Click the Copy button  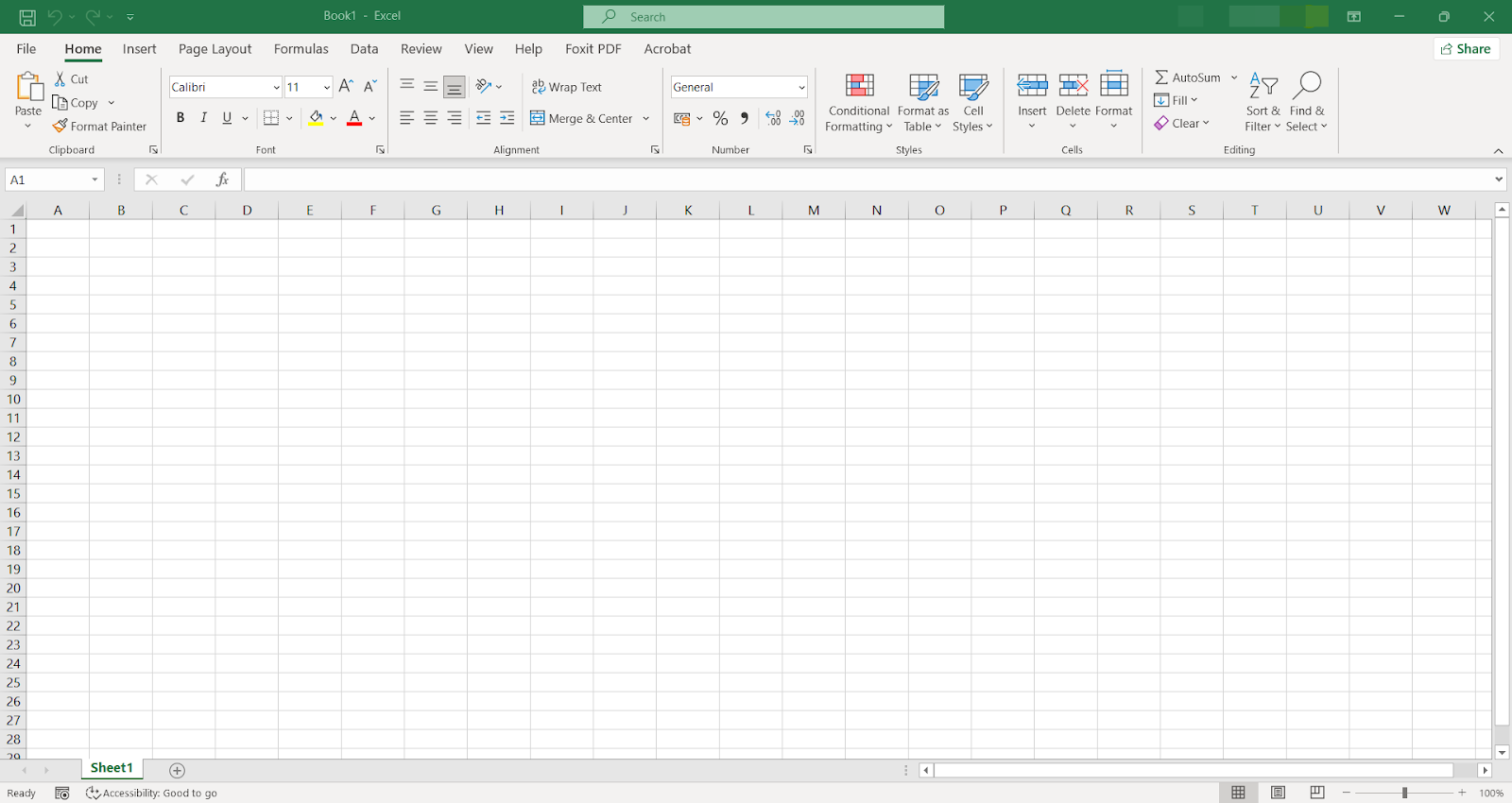click(76, 103)
